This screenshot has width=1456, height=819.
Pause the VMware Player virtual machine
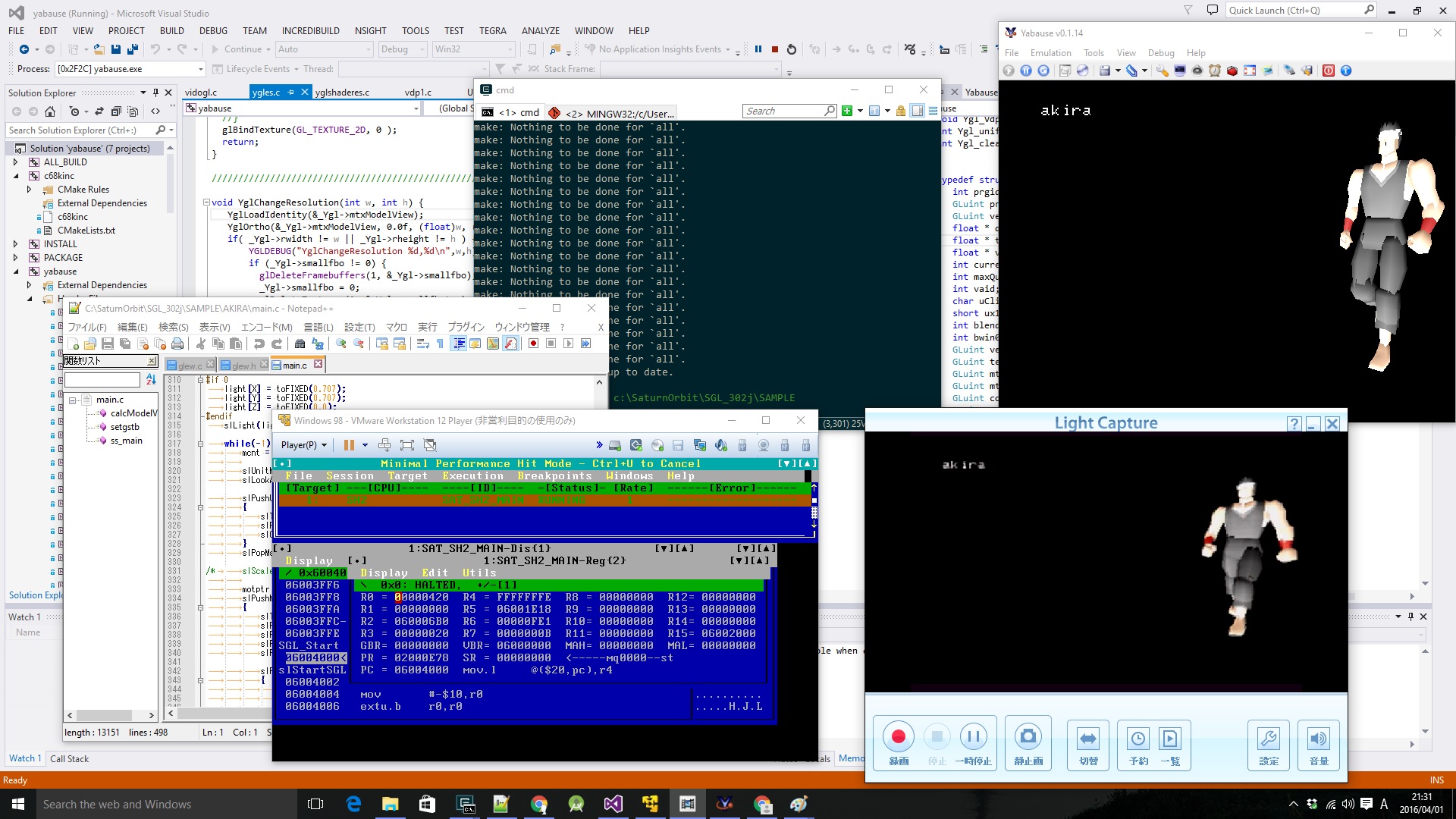tap(349, 445)
